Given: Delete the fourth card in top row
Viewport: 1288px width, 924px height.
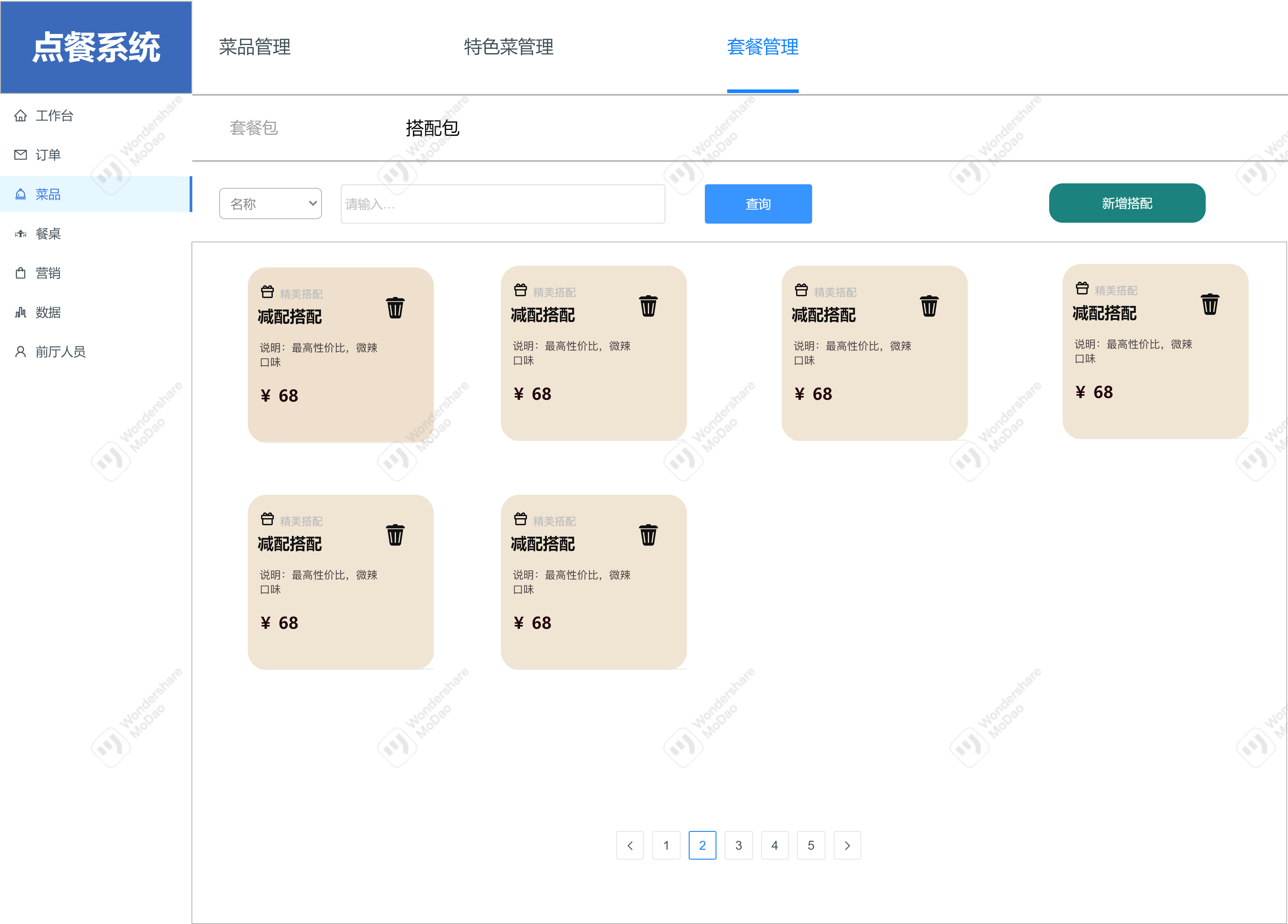Looking at the screenshot, I should 1210,304.
